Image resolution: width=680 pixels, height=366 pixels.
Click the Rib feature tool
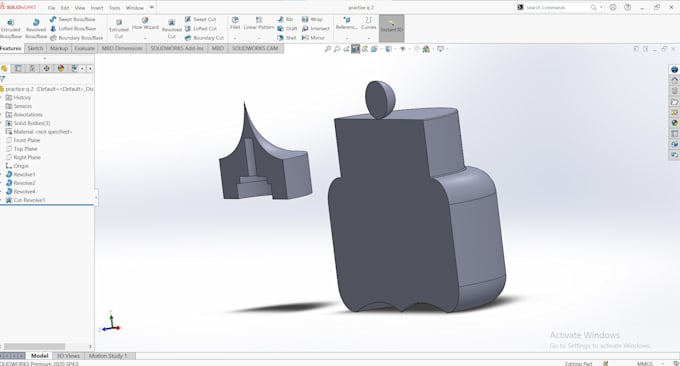(x=285, y=19)
